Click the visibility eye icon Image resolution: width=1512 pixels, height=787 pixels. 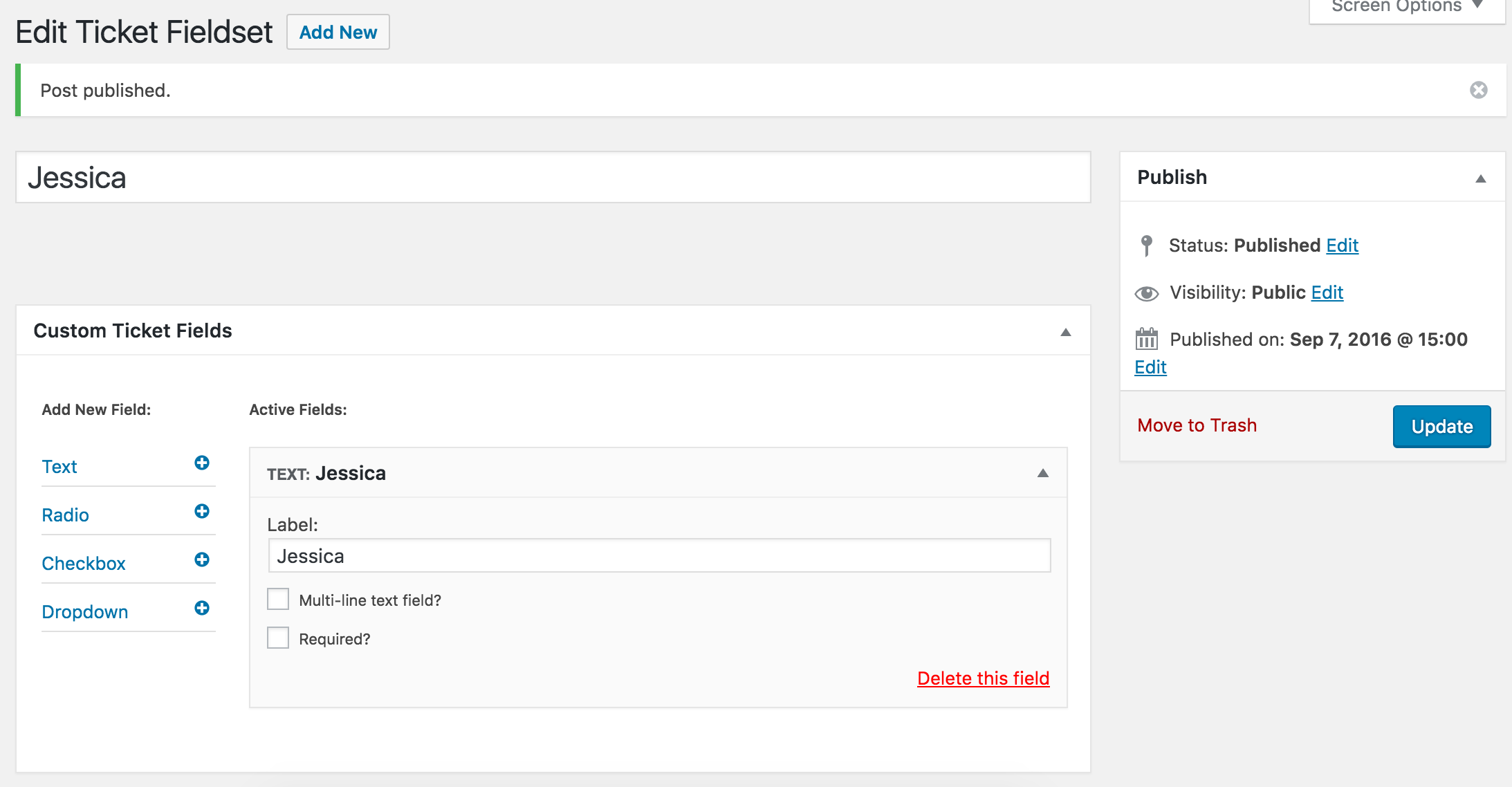click(1146, 293)
